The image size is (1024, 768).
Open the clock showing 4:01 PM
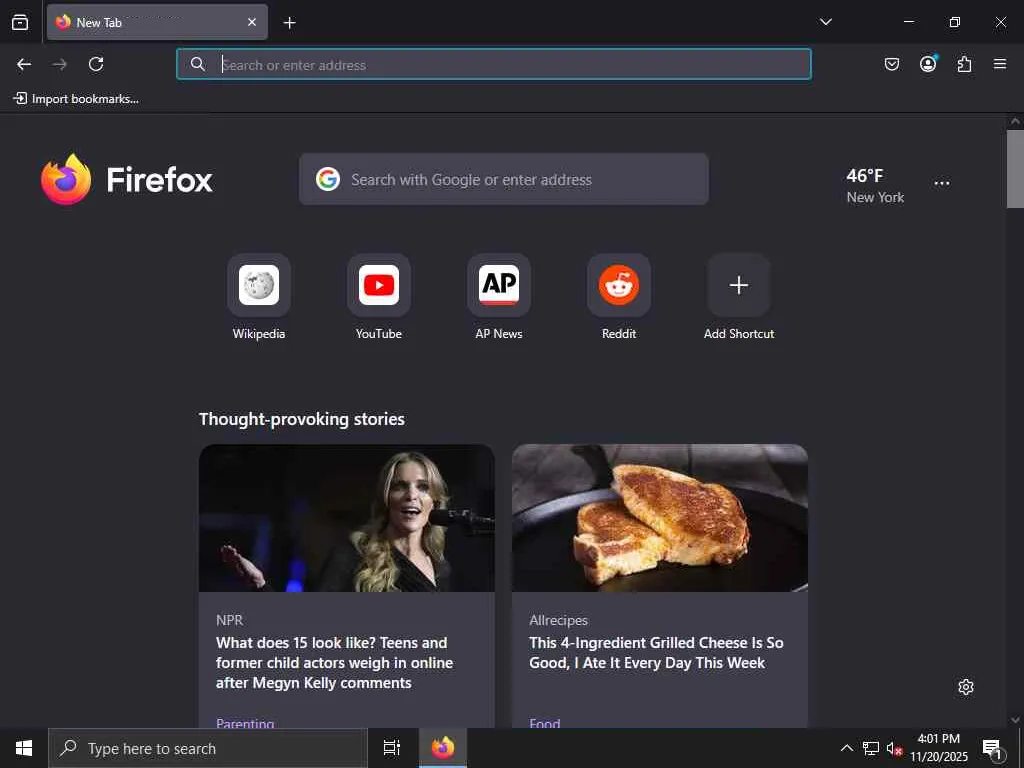(x=939, y=748)
